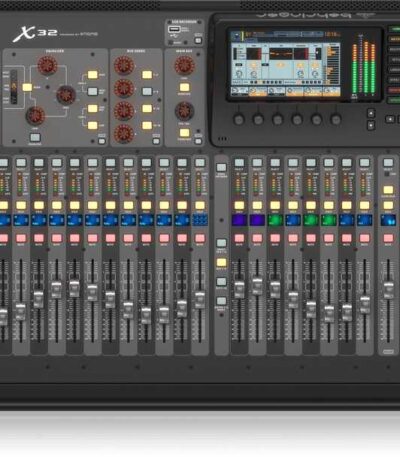Toggle the grey Equalizer on button below the Gain knob
Viewport: 400px width, 457px height.
pyautogui.click(x=35, y=137)
